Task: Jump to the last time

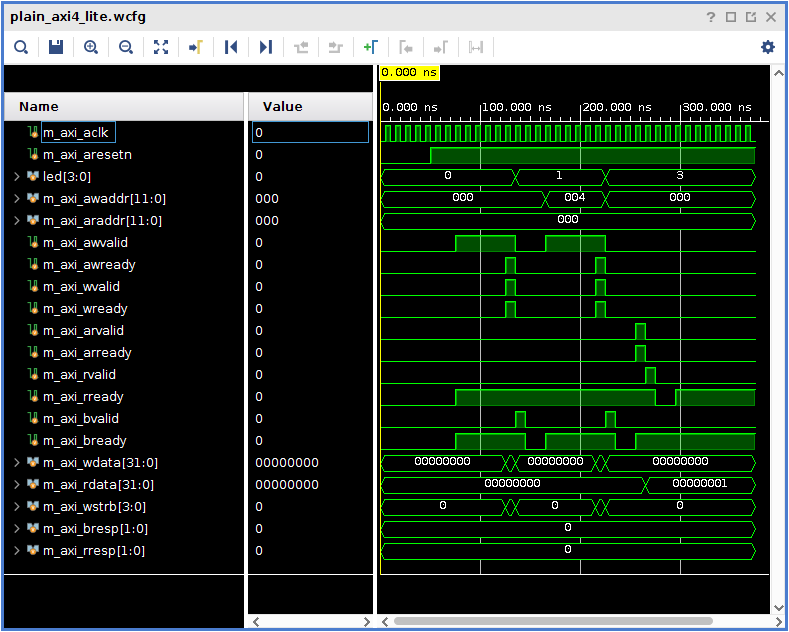Action: tap(266, 47)
